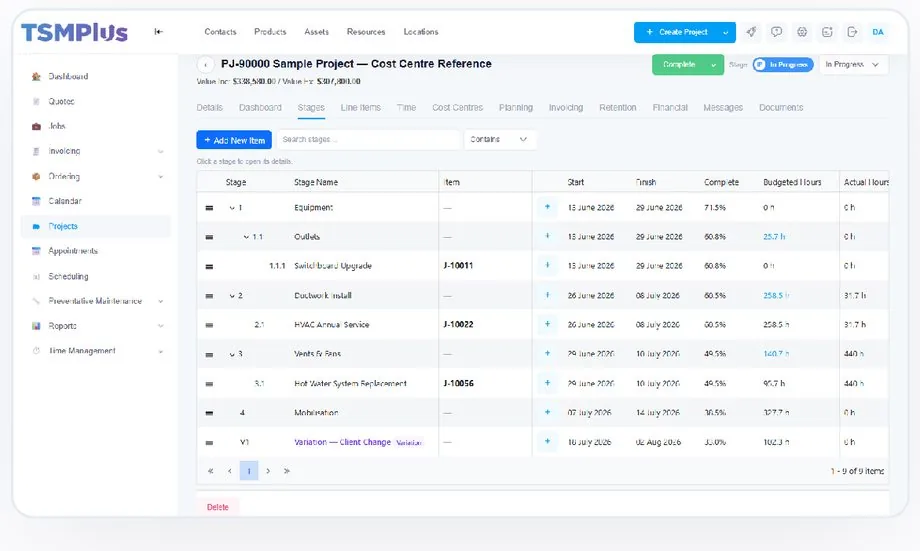Image resolution: width=920 pixels, height=551 pixels.
Task: Open the Contacts top menu
Action: pyautogui.click(x=220, y=32)
